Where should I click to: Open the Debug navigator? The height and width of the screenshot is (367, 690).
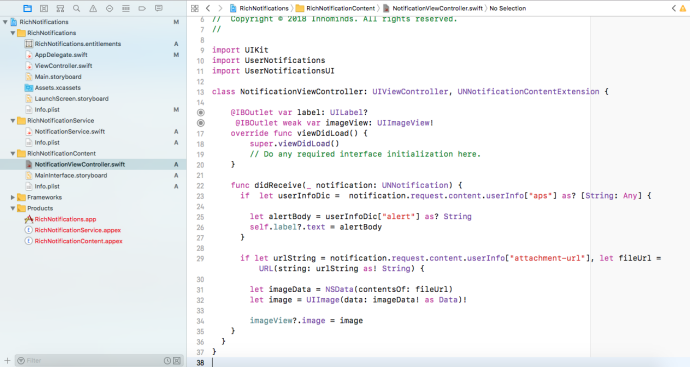tap(126, 8)
